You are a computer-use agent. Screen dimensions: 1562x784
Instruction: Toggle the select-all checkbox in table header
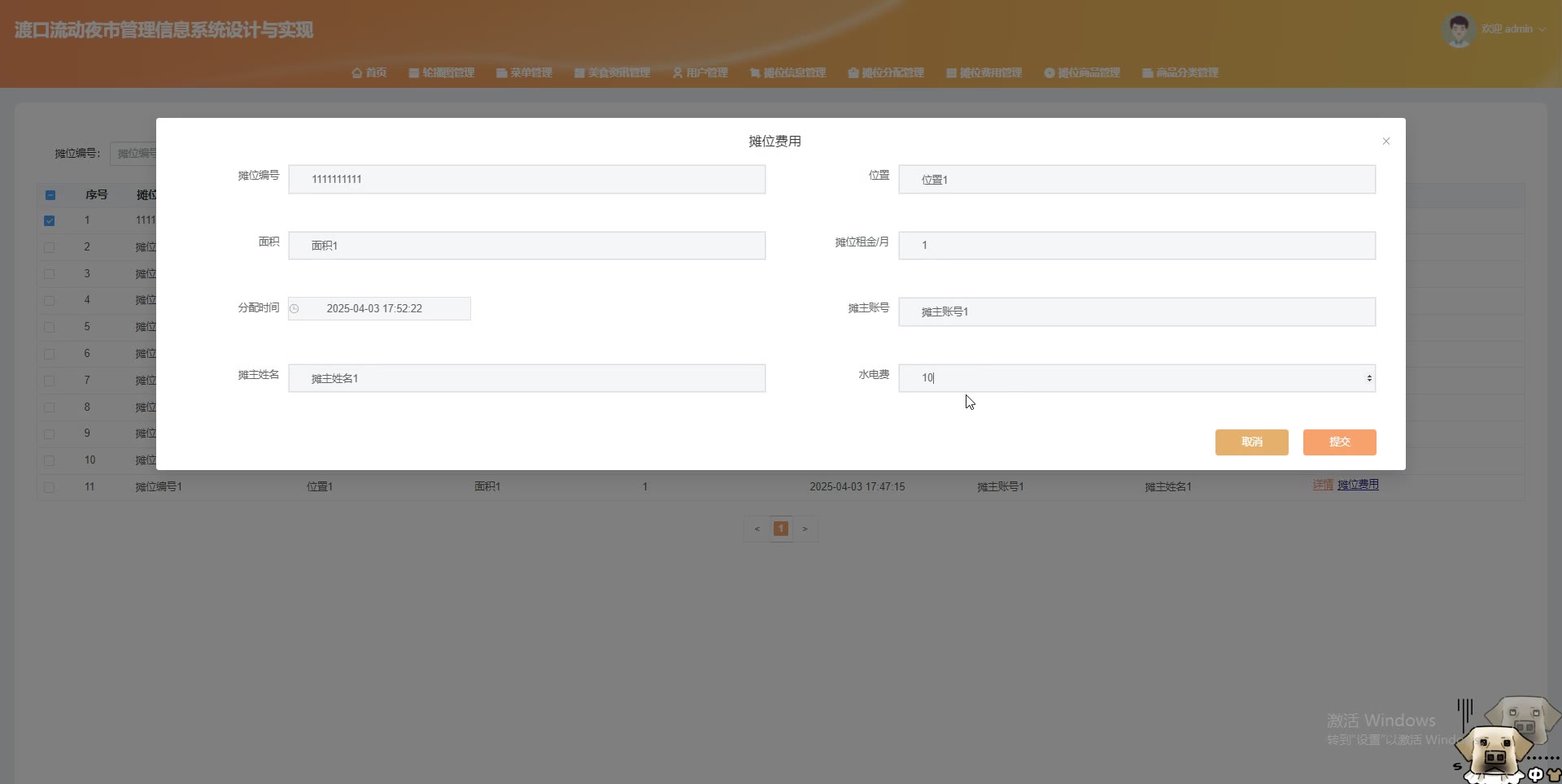[50, 195]
